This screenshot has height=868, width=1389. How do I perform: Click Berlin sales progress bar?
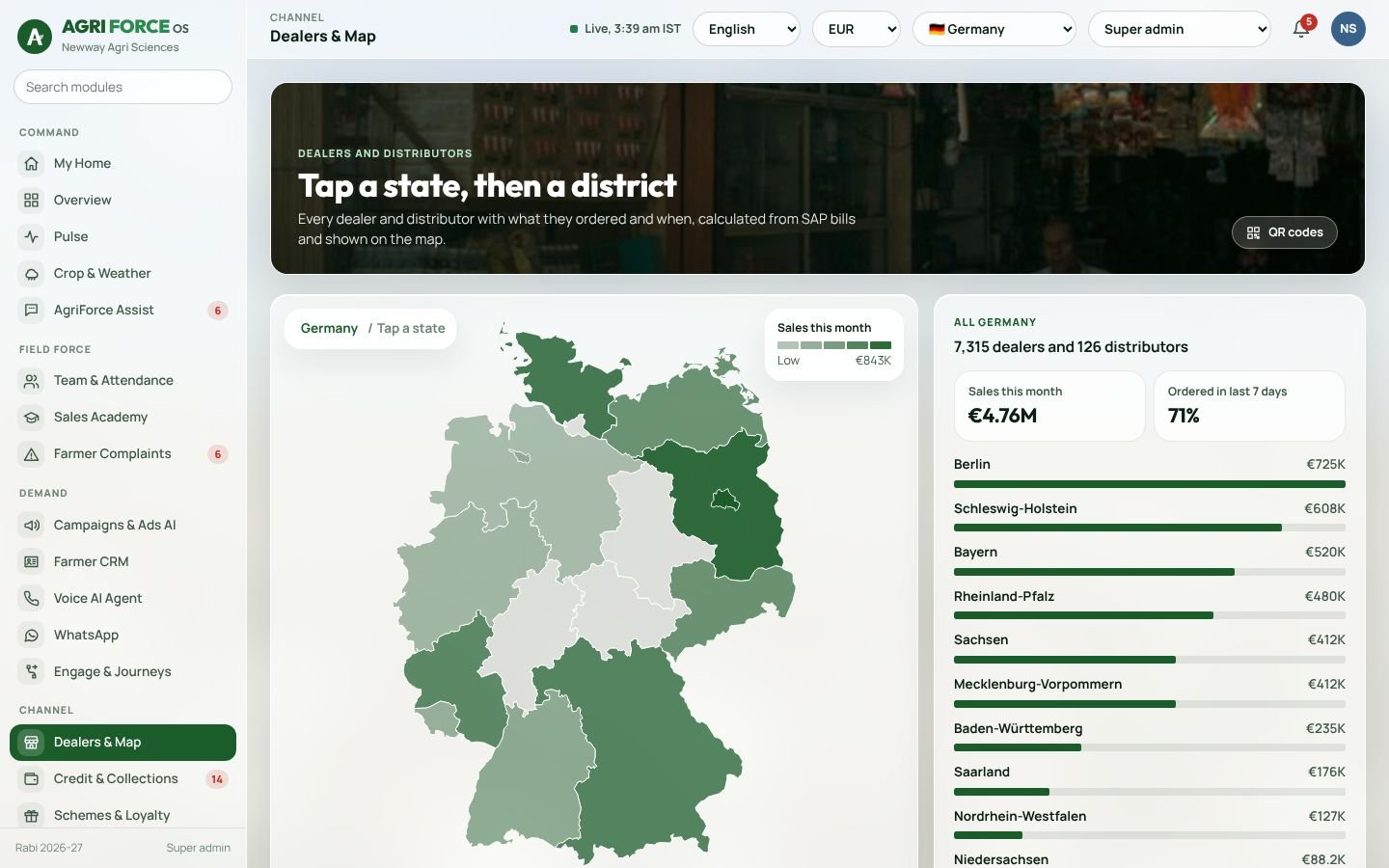(x=1150, y=484)
